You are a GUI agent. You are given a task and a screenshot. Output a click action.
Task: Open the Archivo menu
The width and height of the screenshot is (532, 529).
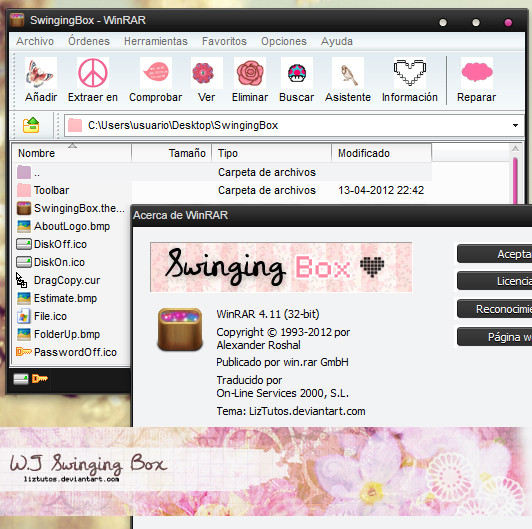(35, 41)
